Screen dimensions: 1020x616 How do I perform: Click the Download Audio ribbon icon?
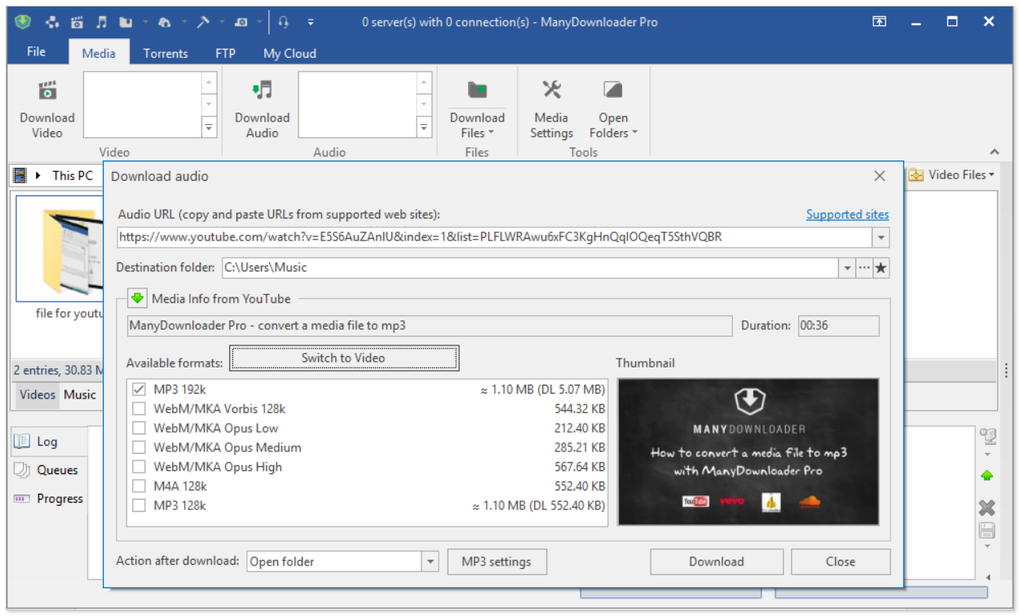[x=262, y=90]
